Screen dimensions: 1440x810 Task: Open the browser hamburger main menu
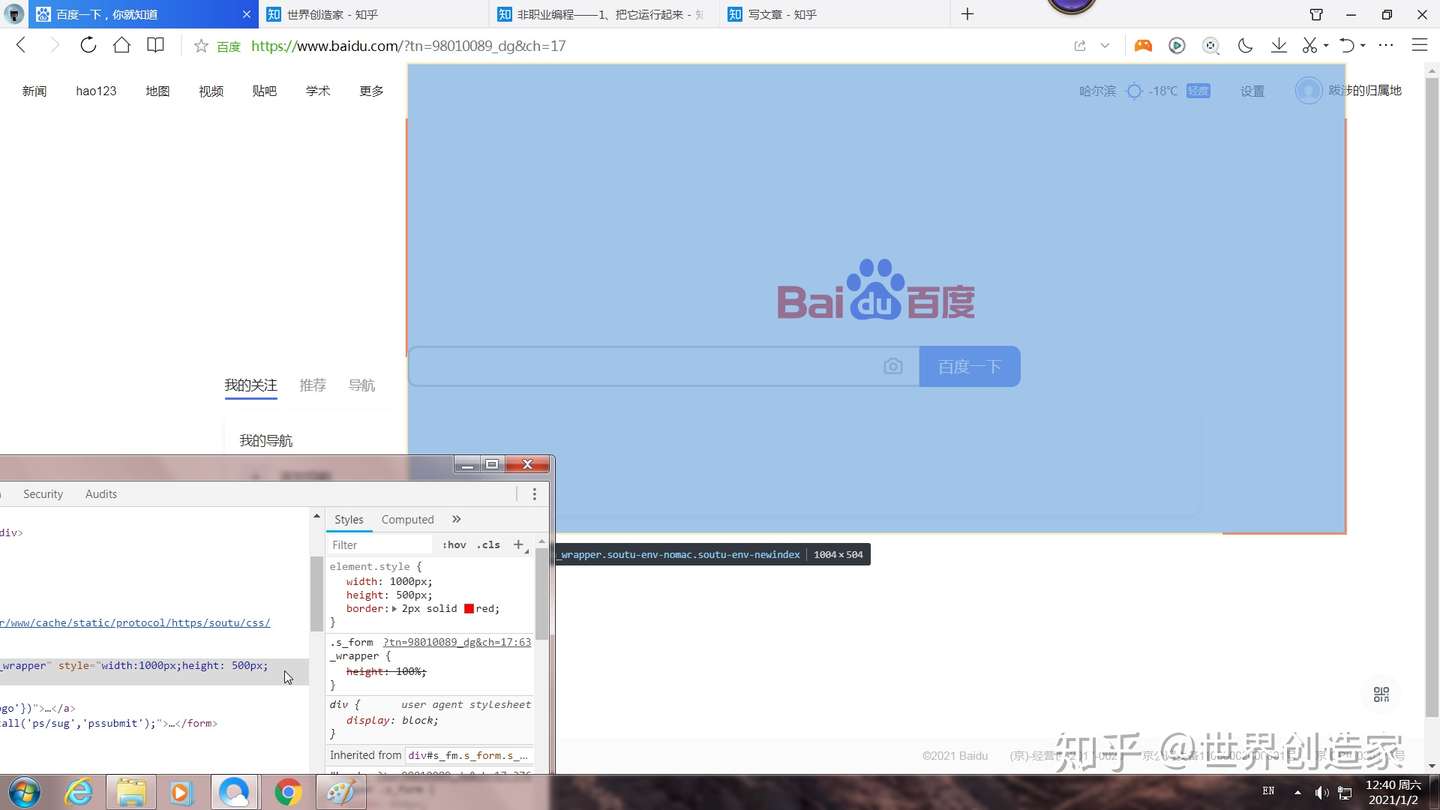click(1419, 45)
